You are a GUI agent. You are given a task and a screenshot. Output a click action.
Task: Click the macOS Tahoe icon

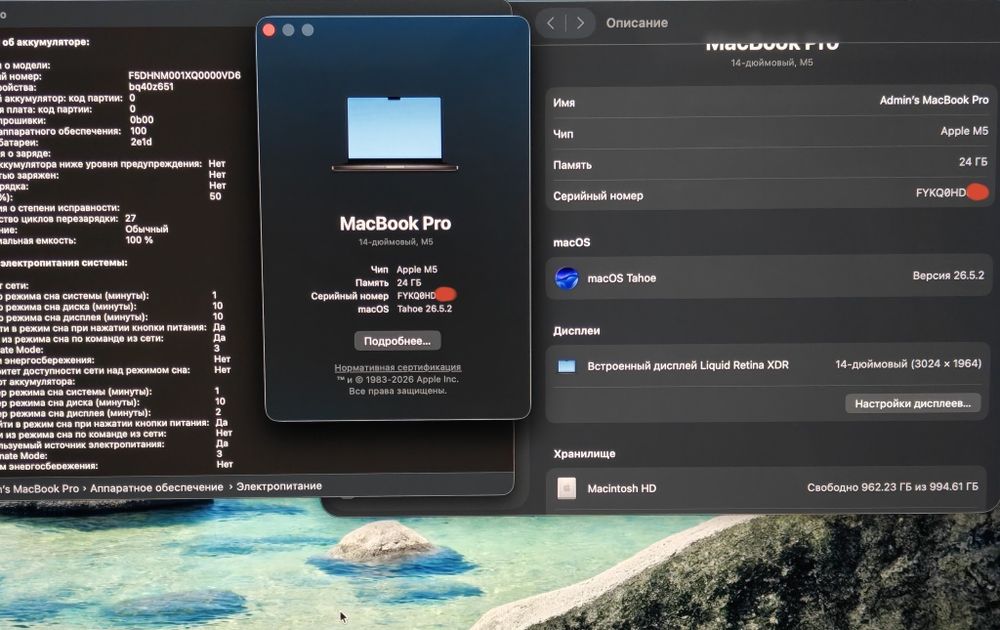566,278
